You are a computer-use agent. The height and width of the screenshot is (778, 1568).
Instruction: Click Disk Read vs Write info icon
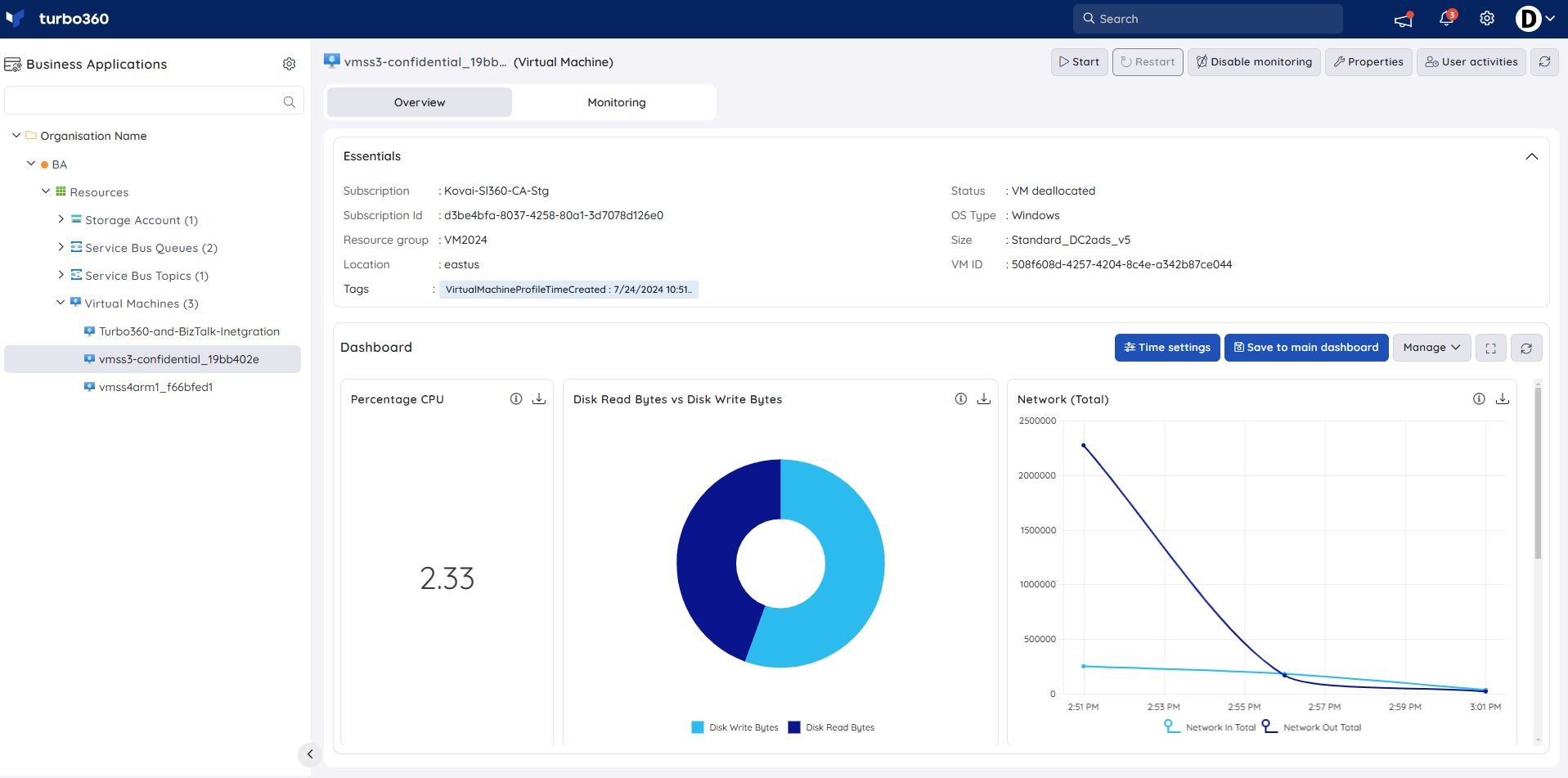(x=961, y=399)
